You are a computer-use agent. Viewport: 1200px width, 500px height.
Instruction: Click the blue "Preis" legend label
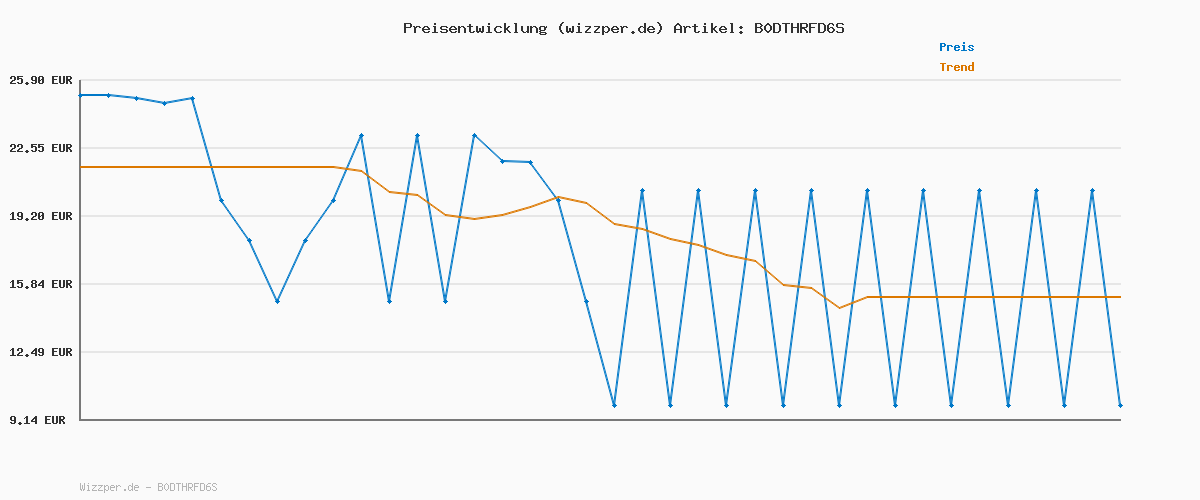(956, 47)
